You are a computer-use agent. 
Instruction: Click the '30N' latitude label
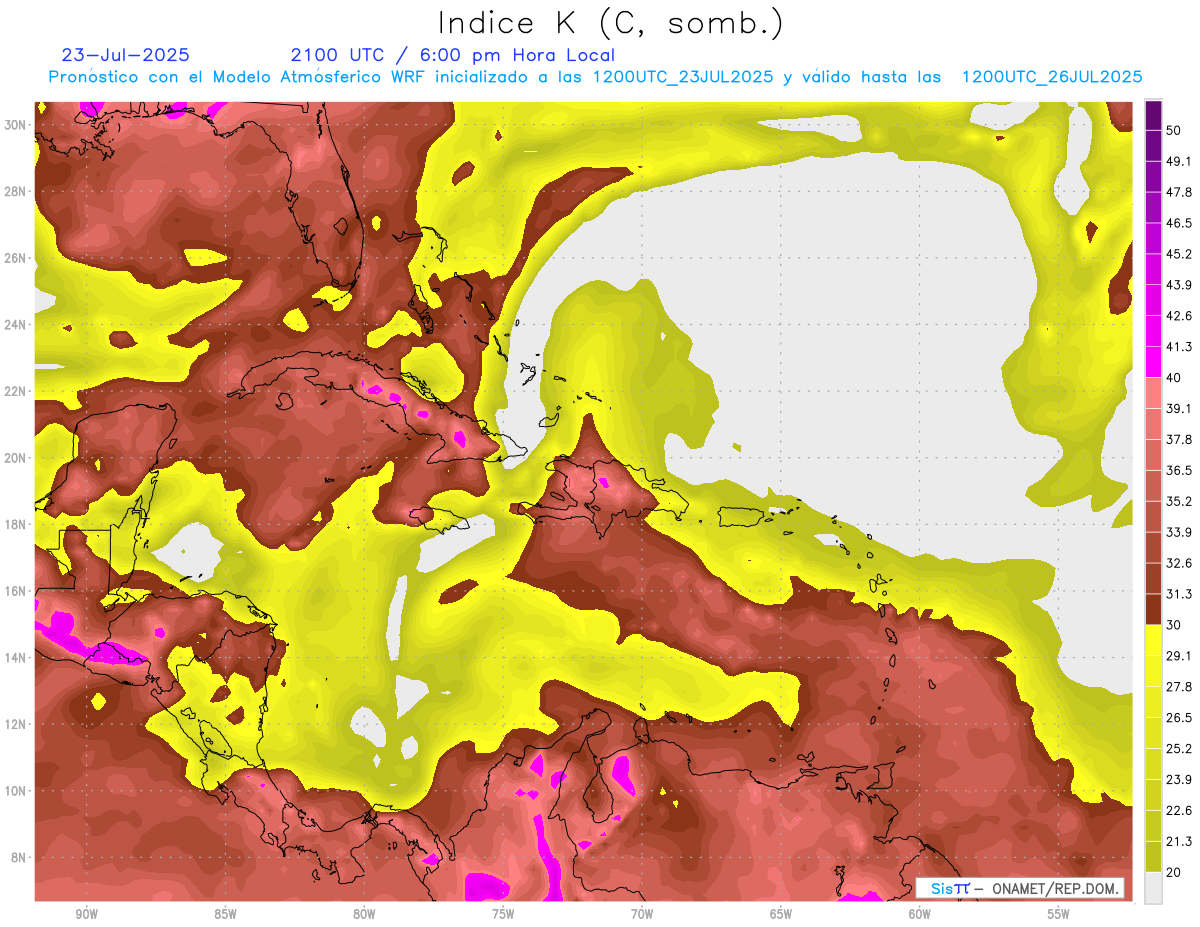click(x=17, y=125)
